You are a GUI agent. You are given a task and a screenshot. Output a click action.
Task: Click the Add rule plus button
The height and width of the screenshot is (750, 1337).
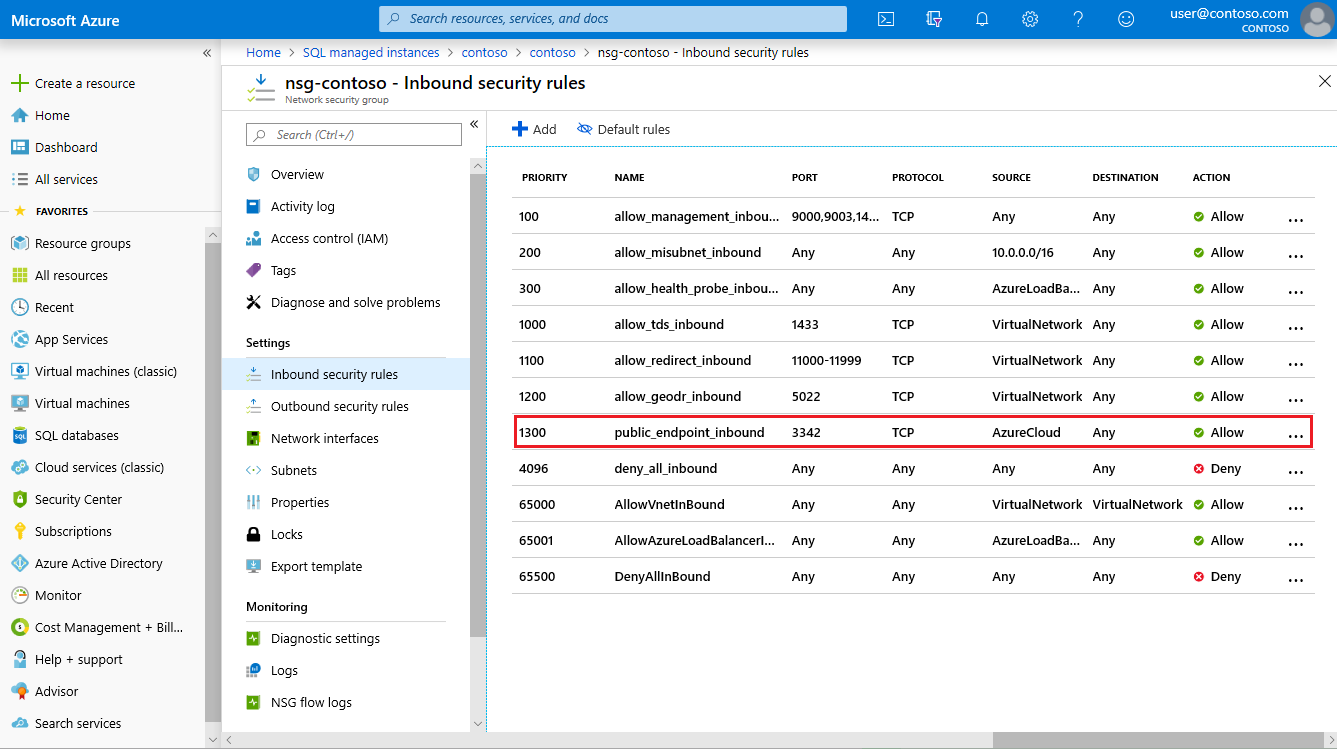534,129
